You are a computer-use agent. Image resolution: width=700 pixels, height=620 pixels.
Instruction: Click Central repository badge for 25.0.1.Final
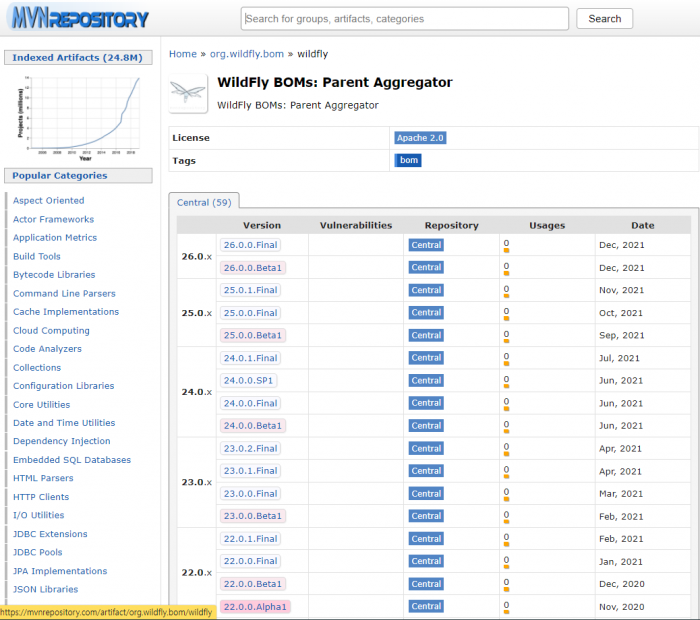pyautogui.click(x=426, y=290)
